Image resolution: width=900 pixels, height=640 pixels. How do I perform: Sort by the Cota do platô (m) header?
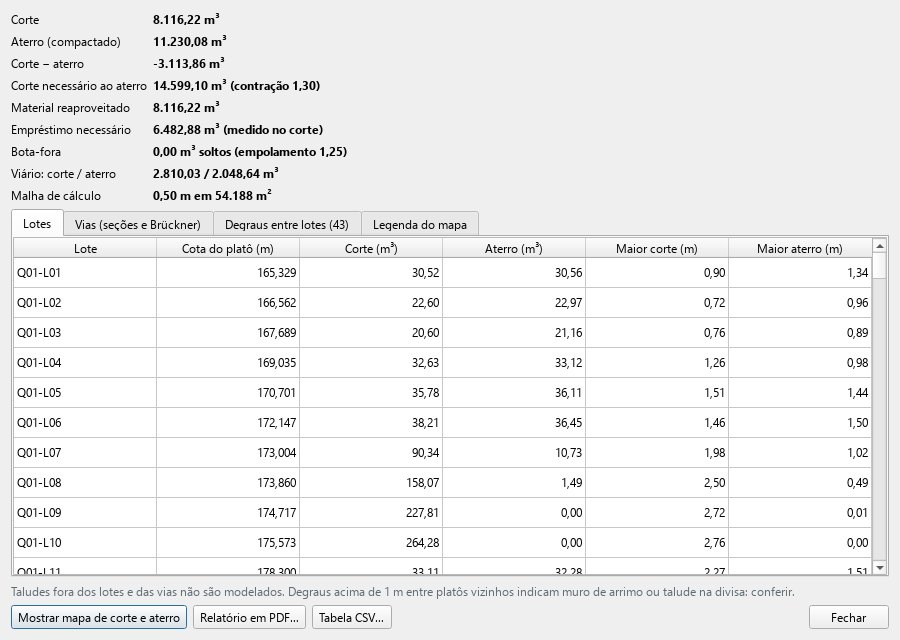pos(228,249)
